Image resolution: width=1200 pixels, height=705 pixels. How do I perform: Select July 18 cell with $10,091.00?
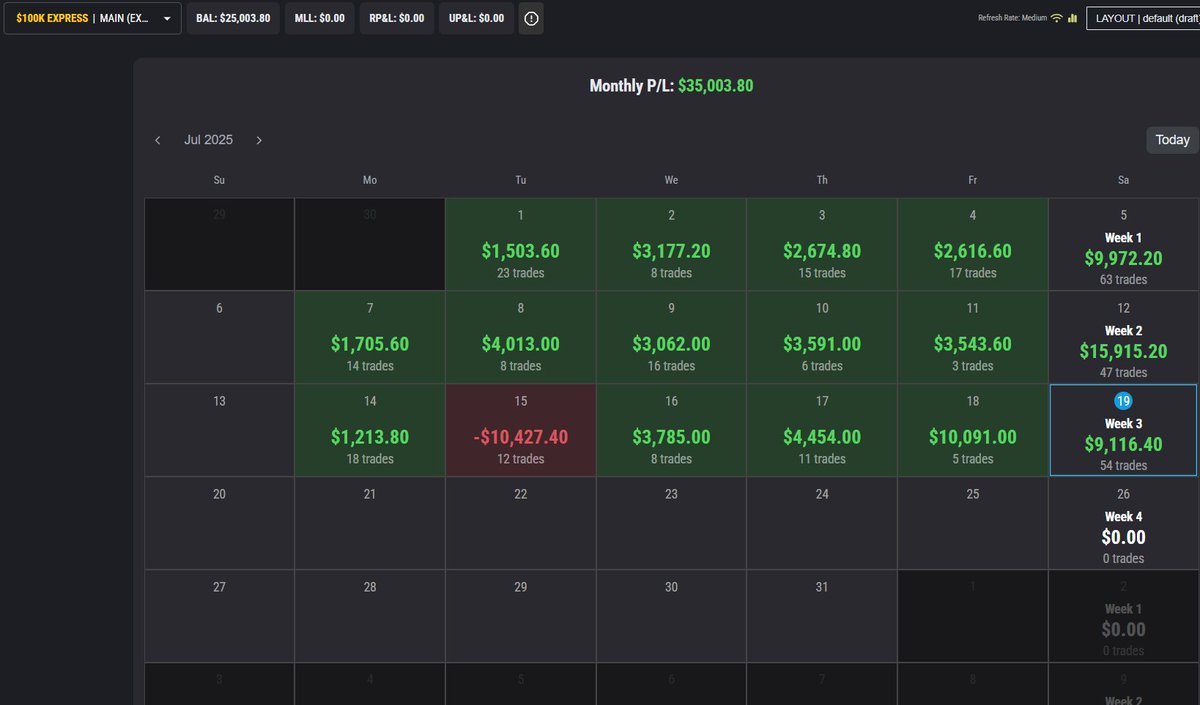click(x=973, y=430)
